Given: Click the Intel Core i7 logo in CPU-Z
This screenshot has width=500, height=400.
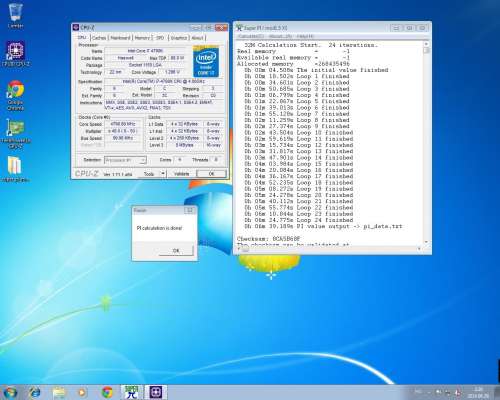Looking at the screenshot, I should (206, 62).
